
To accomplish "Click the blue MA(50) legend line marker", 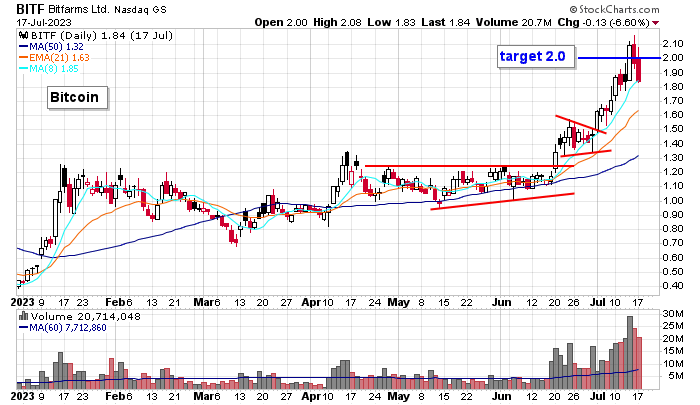I will click(x=23, y=46).
